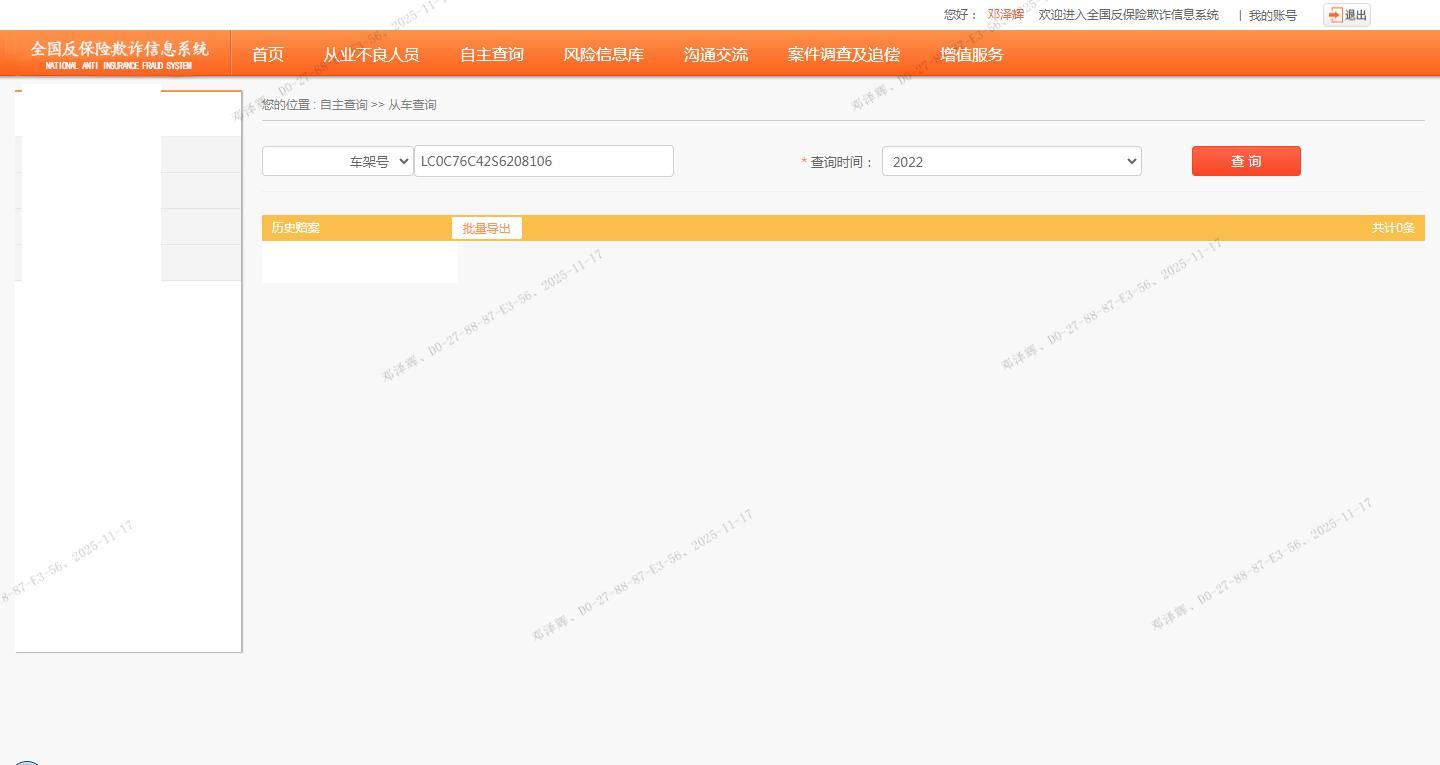The height and width of the screenshot is (765, 1440).
Task: Go to 首页 in the navigation bar
Action: coord(267,55)
